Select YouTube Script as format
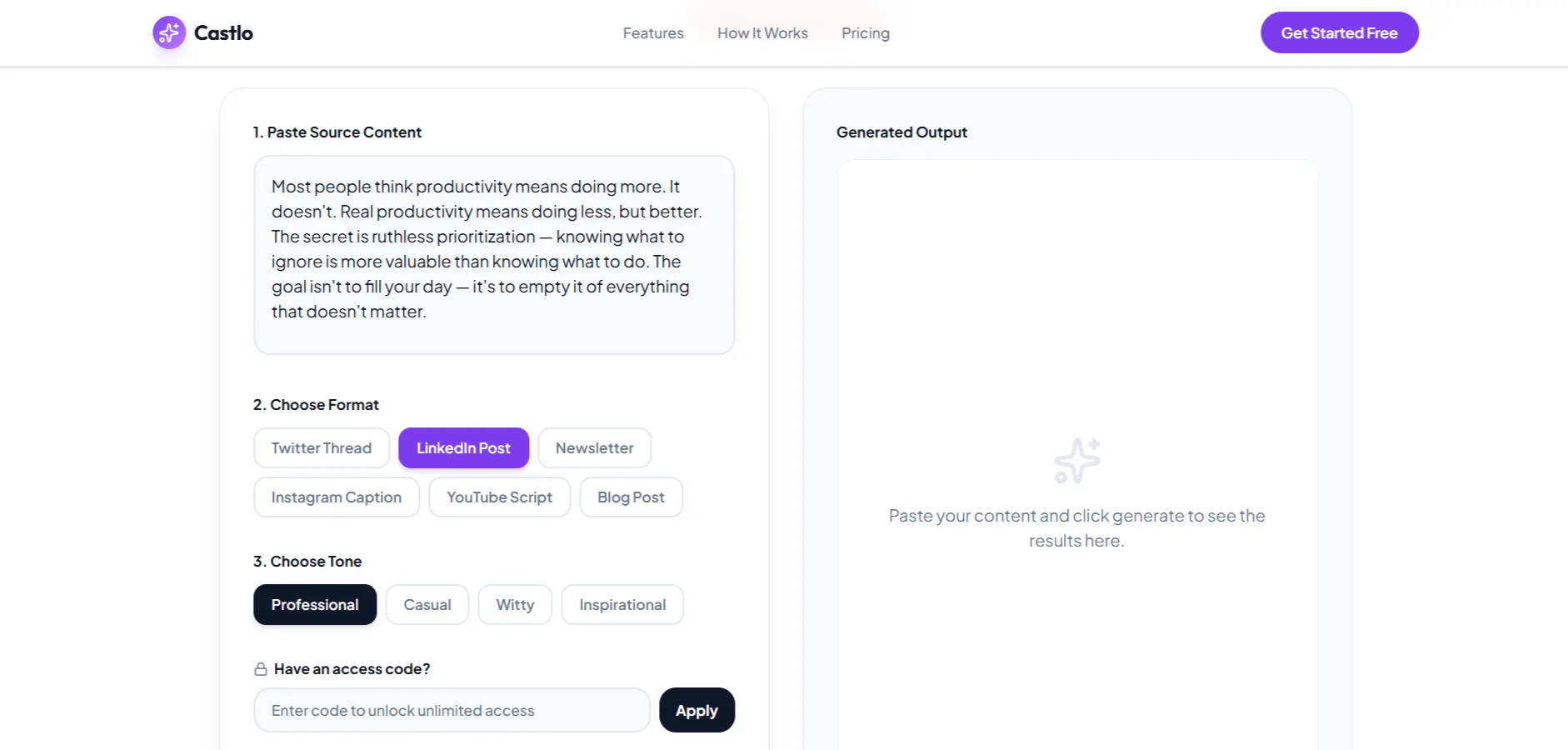This screenshot has width=1568, height=750. pos(500,497)
